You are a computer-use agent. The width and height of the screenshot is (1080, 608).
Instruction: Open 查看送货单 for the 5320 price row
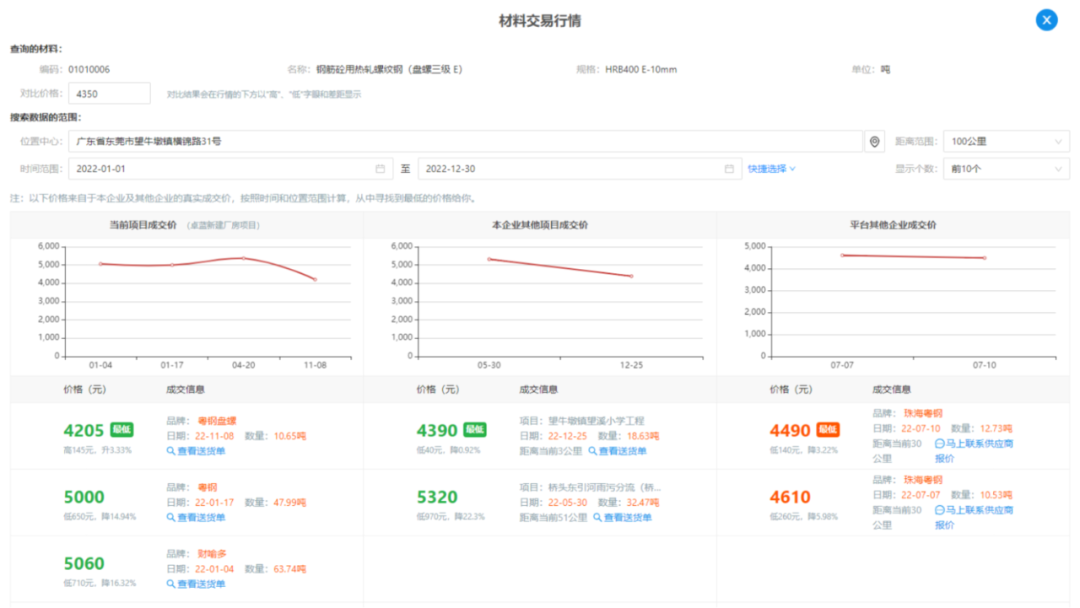pos(627,517)
